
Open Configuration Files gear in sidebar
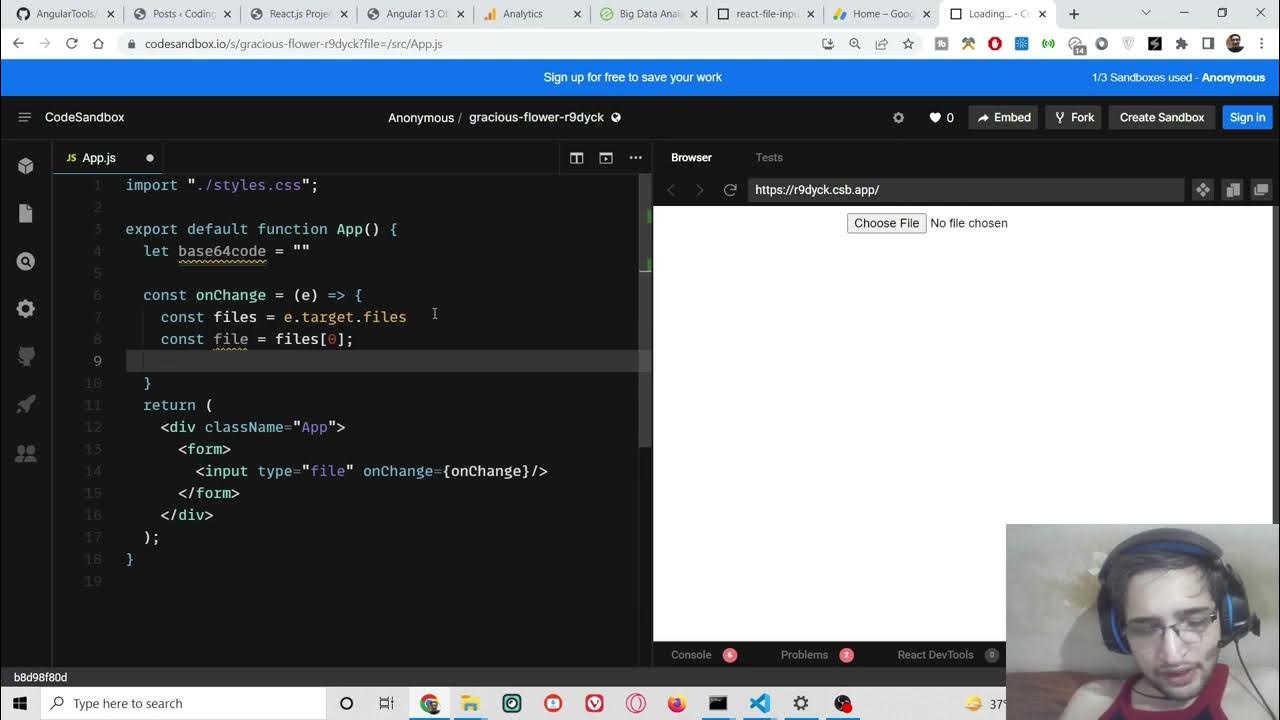26,309
